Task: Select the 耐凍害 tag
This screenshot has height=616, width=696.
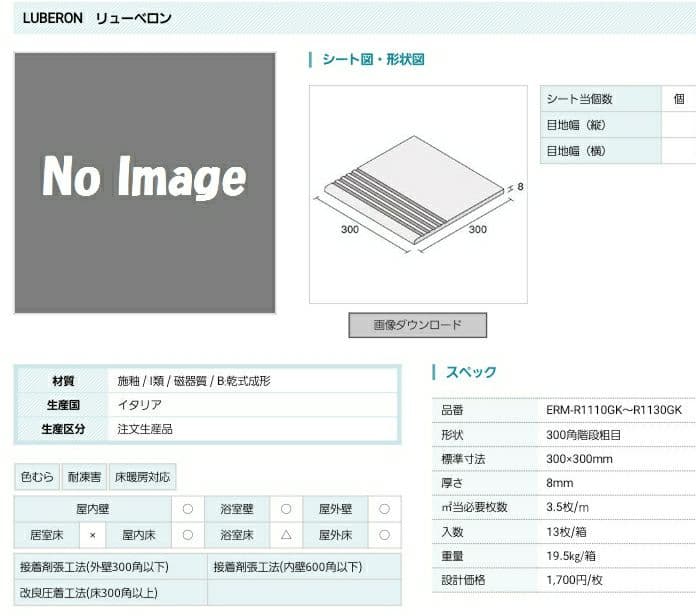Action: click(x=85, y=477)
